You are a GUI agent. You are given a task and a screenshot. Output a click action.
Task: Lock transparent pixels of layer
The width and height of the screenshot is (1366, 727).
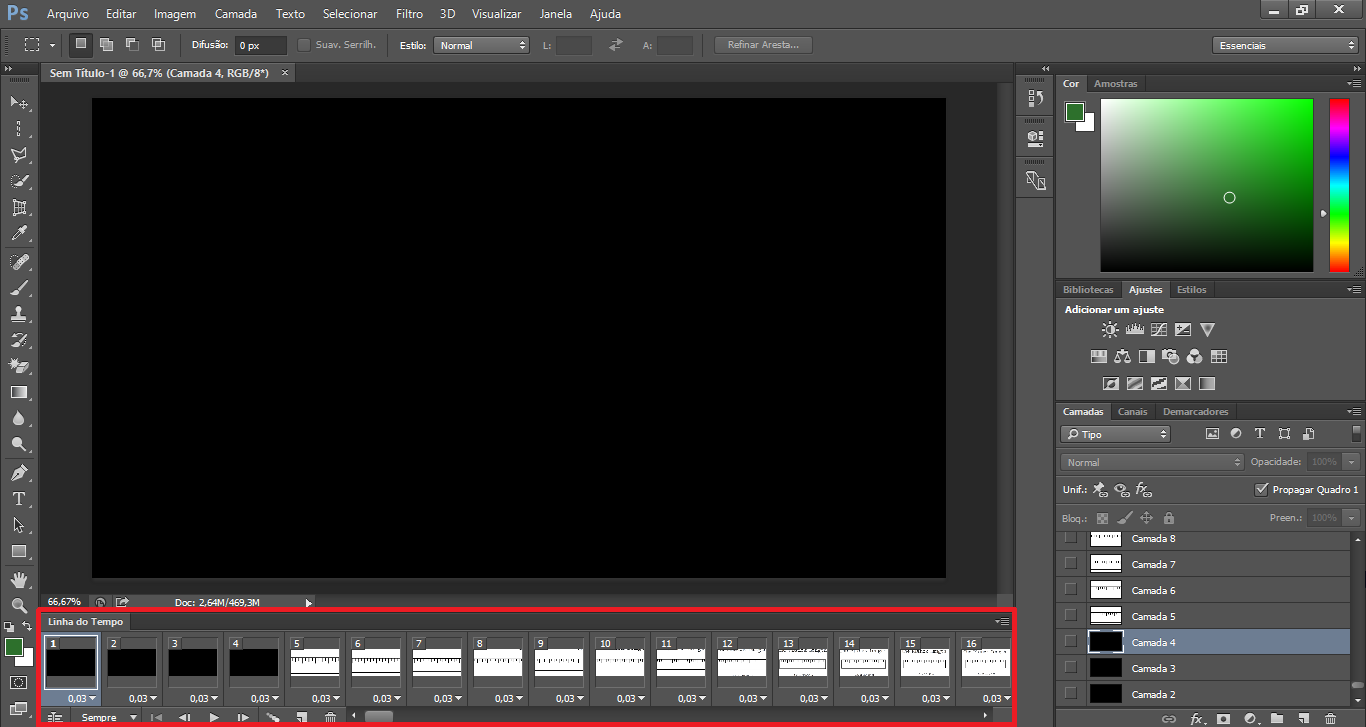tap(1102, 518)
